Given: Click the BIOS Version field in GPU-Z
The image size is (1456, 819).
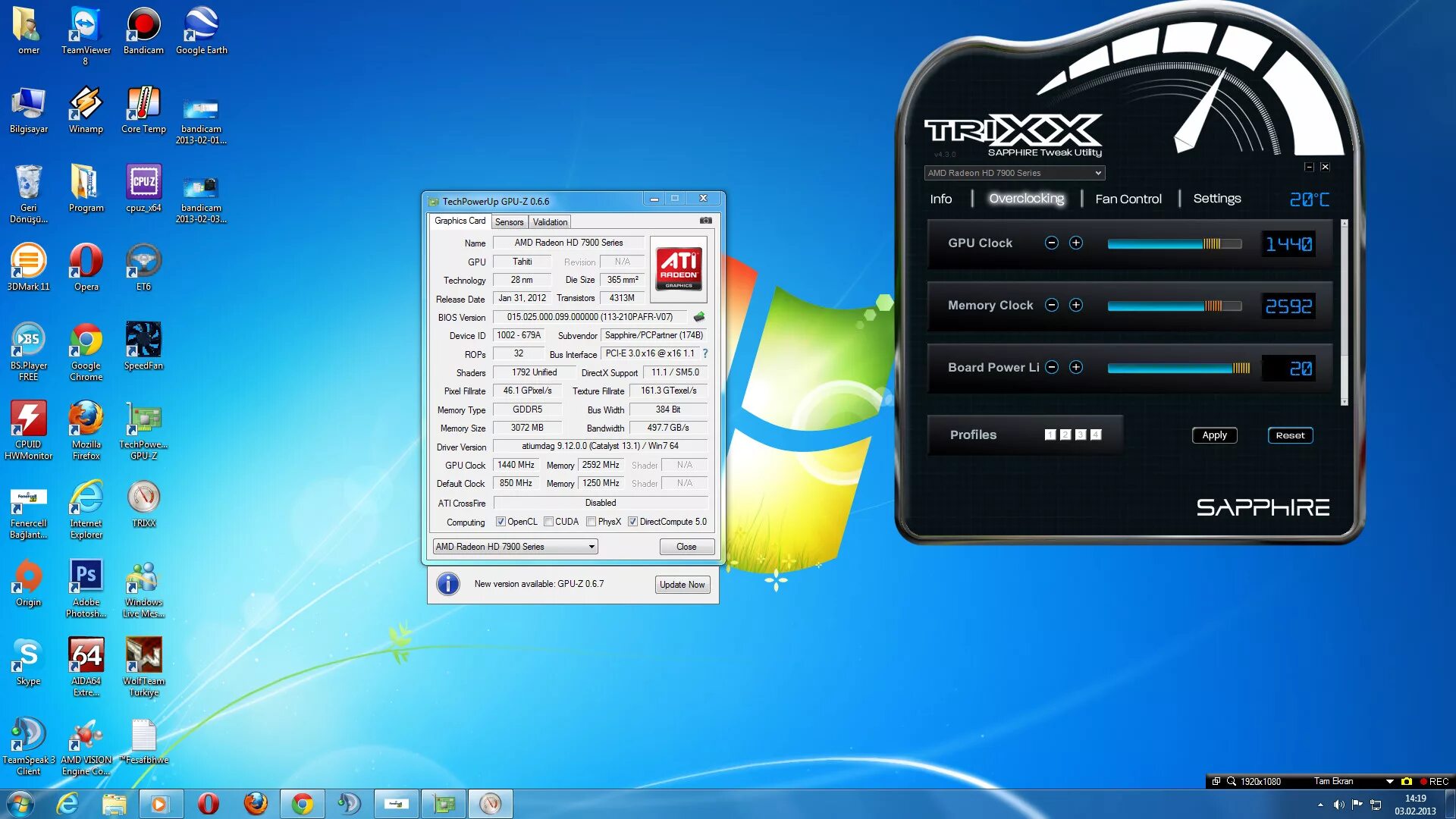Looking at the screenshot, I should (x=590, y=317).
